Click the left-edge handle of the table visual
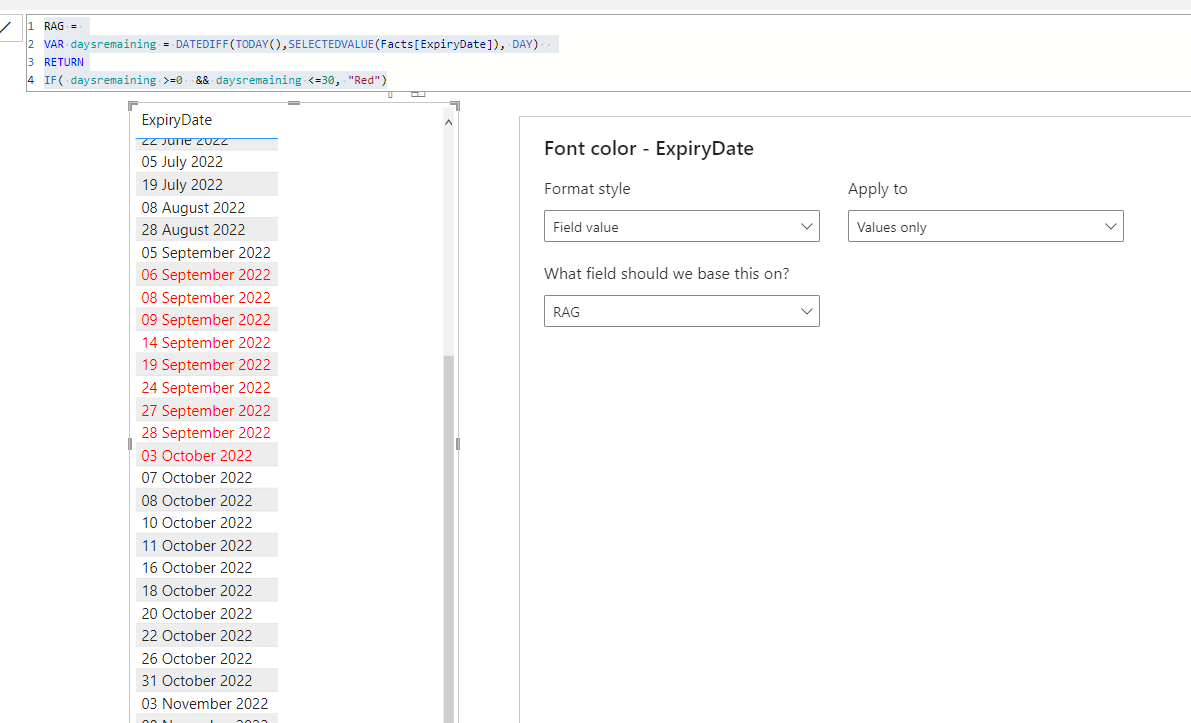Viewport: 1191px width, 723px height. [130, 444]
